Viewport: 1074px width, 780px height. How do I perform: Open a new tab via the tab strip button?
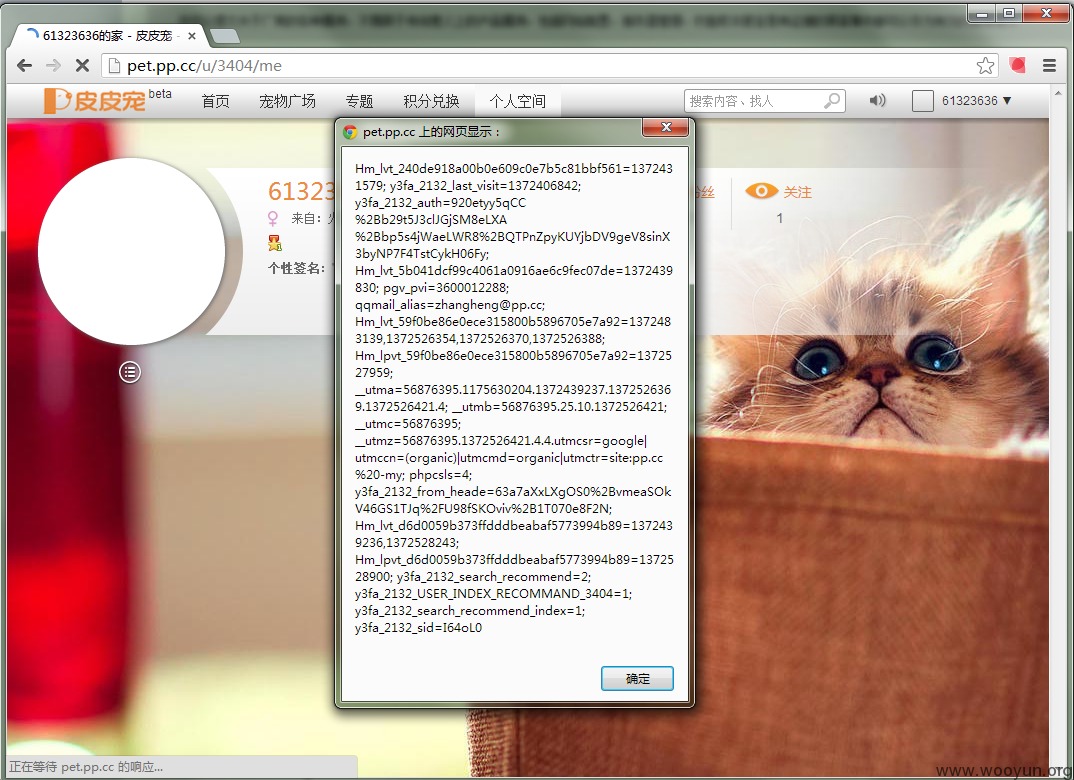225,36
